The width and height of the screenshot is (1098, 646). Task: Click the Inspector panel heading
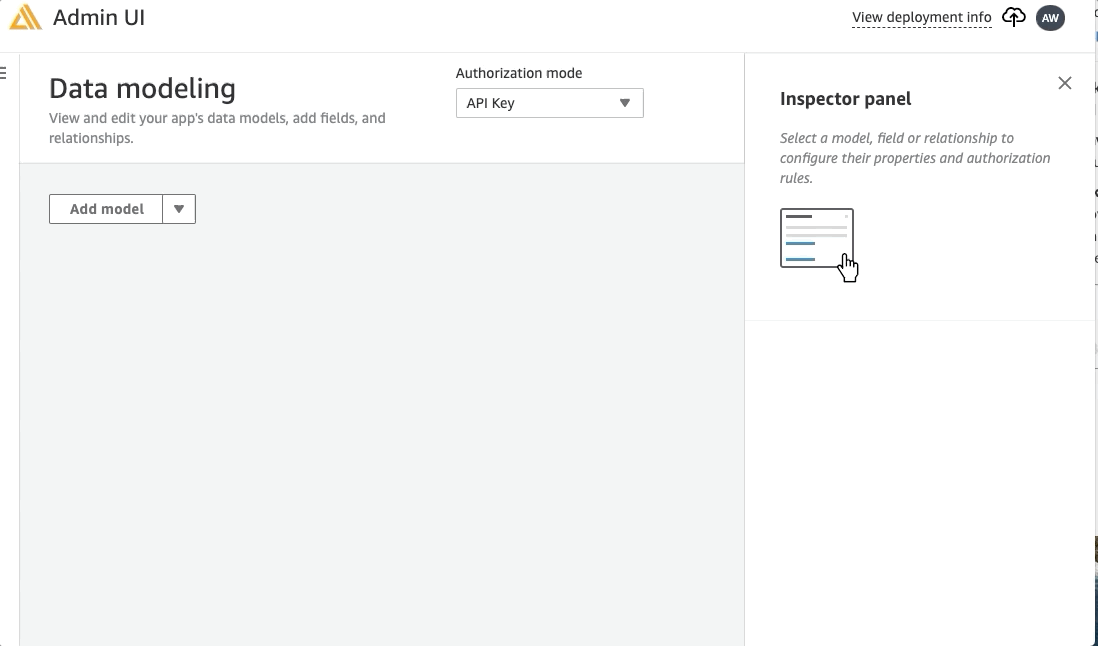(845, 99)
